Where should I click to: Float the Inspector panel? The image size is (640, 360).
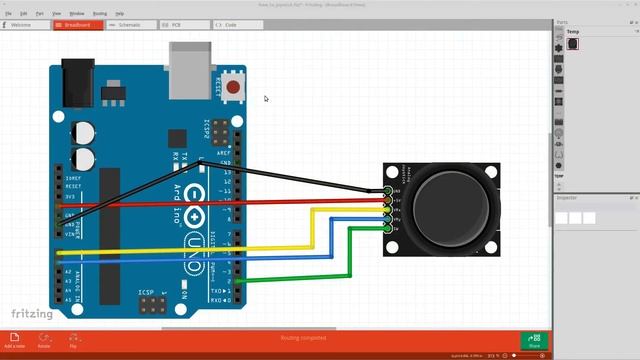tap(631, 198)
